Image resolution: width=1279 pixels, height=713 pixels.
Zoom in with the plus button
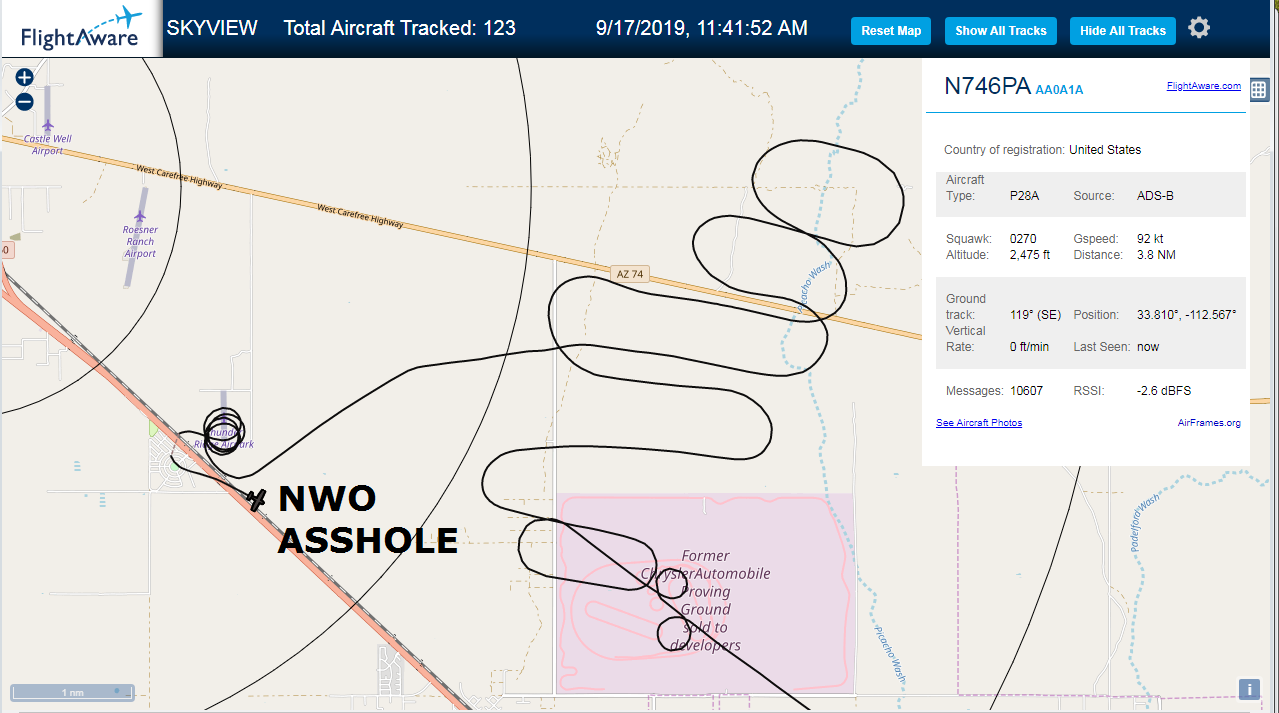pos(25,77)
